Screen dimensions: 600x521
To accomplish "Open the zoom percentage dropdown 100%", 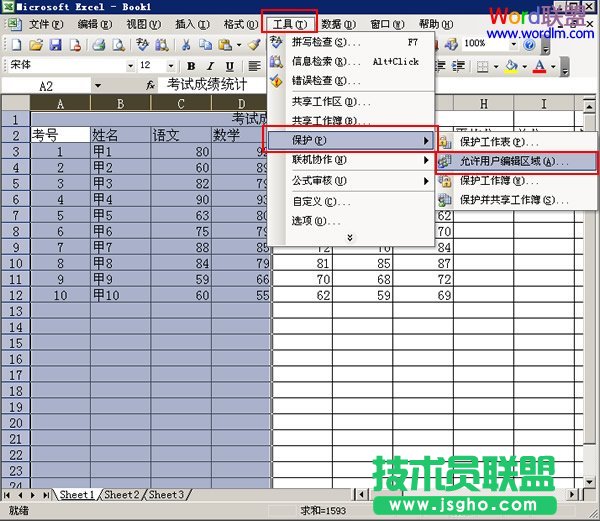I will pyautogui.click(x=514, y=44).
